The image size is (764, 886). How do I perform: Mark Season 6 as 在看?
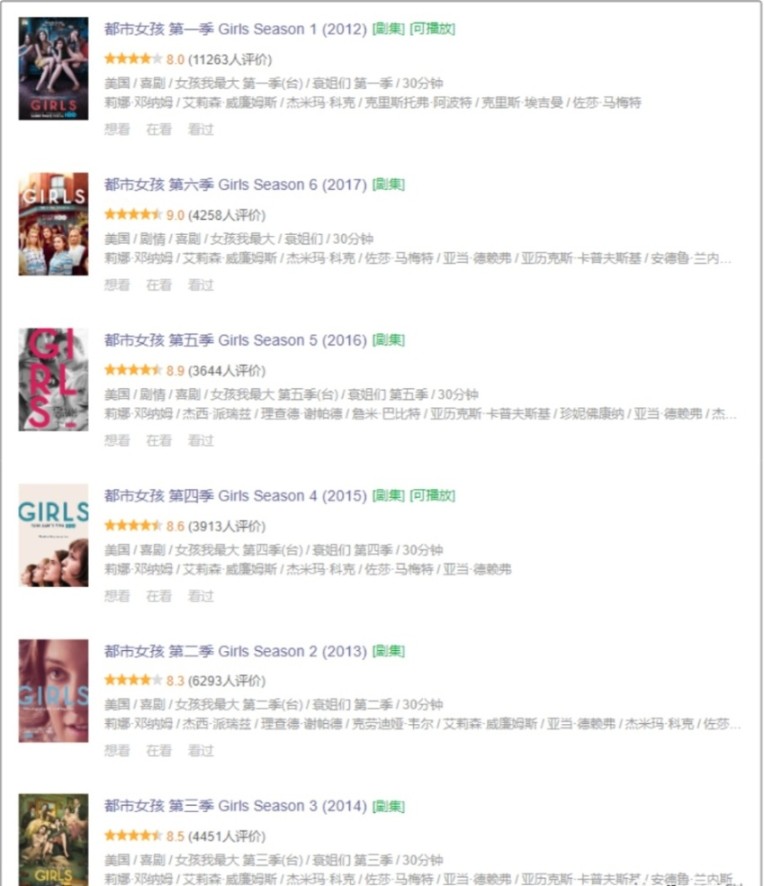point(159,285)
